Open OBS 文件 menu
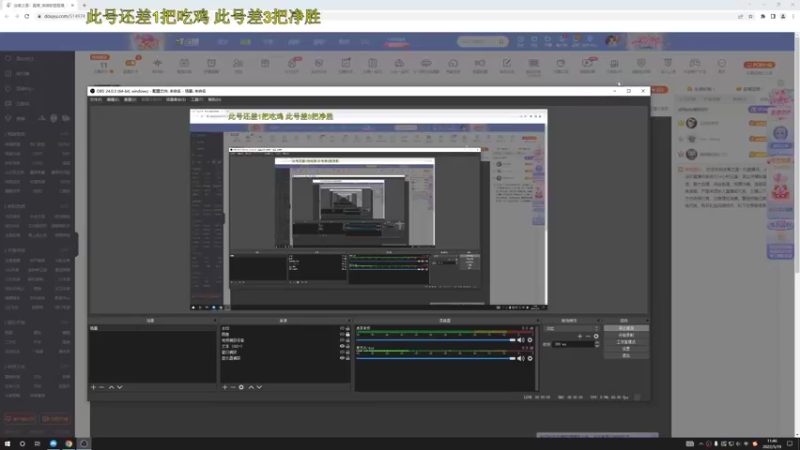800x450 pixels. coord(95,99)
